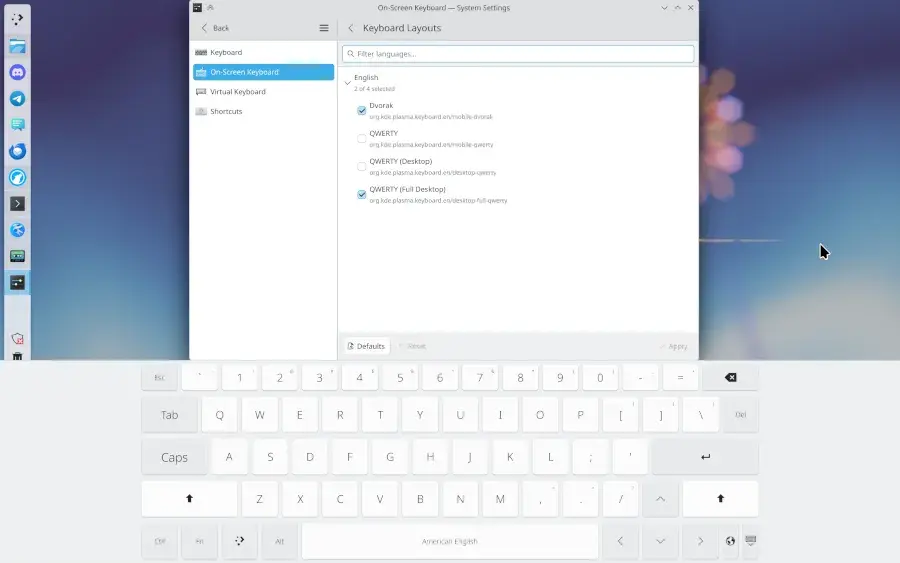Tap the forward slash key on keyboard

tap(620, 499)
